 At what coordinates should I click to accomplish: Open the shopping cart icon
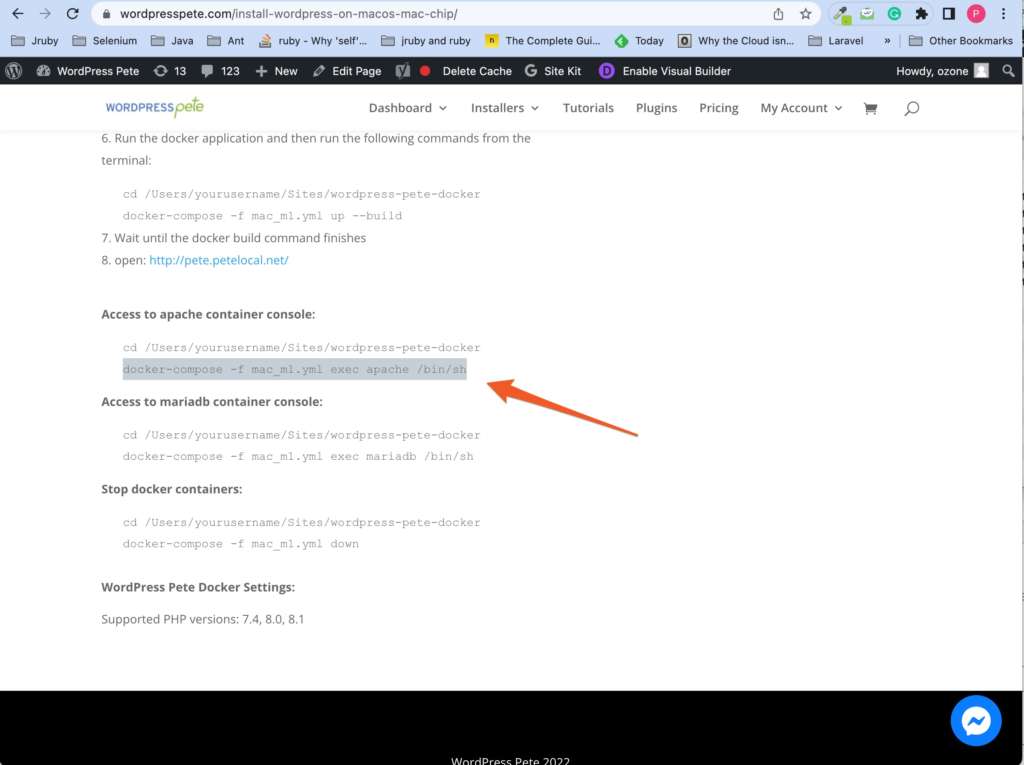click(x=870, y=108)
